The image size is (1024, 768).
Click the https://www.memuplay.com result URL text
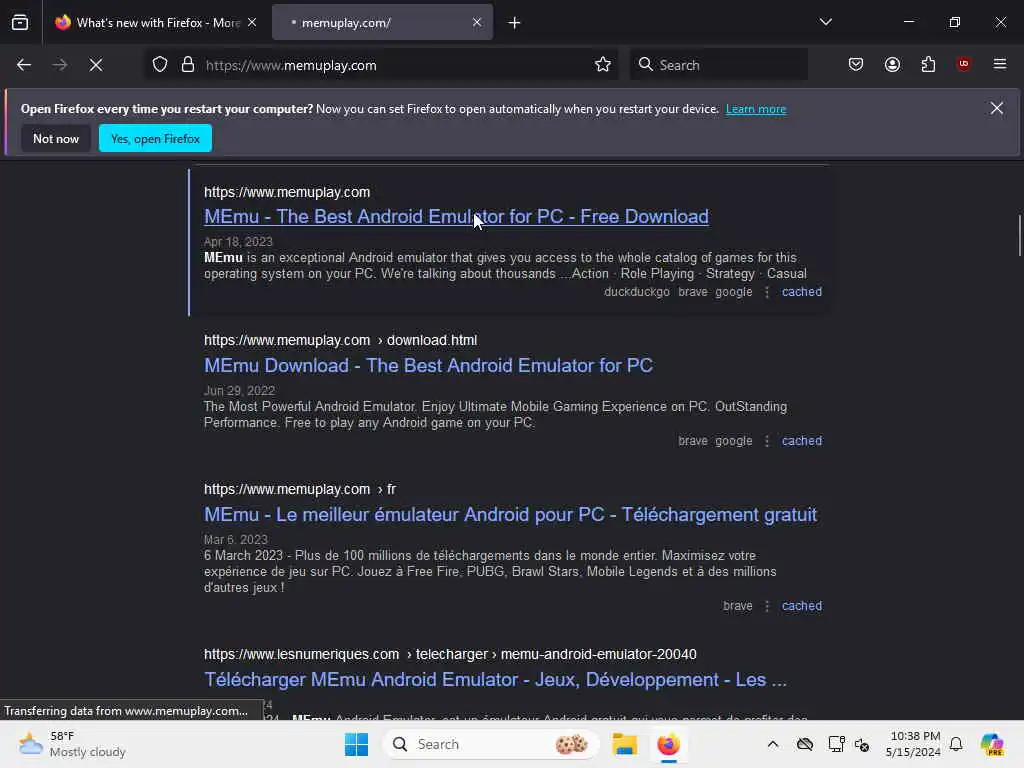point(287,192)
